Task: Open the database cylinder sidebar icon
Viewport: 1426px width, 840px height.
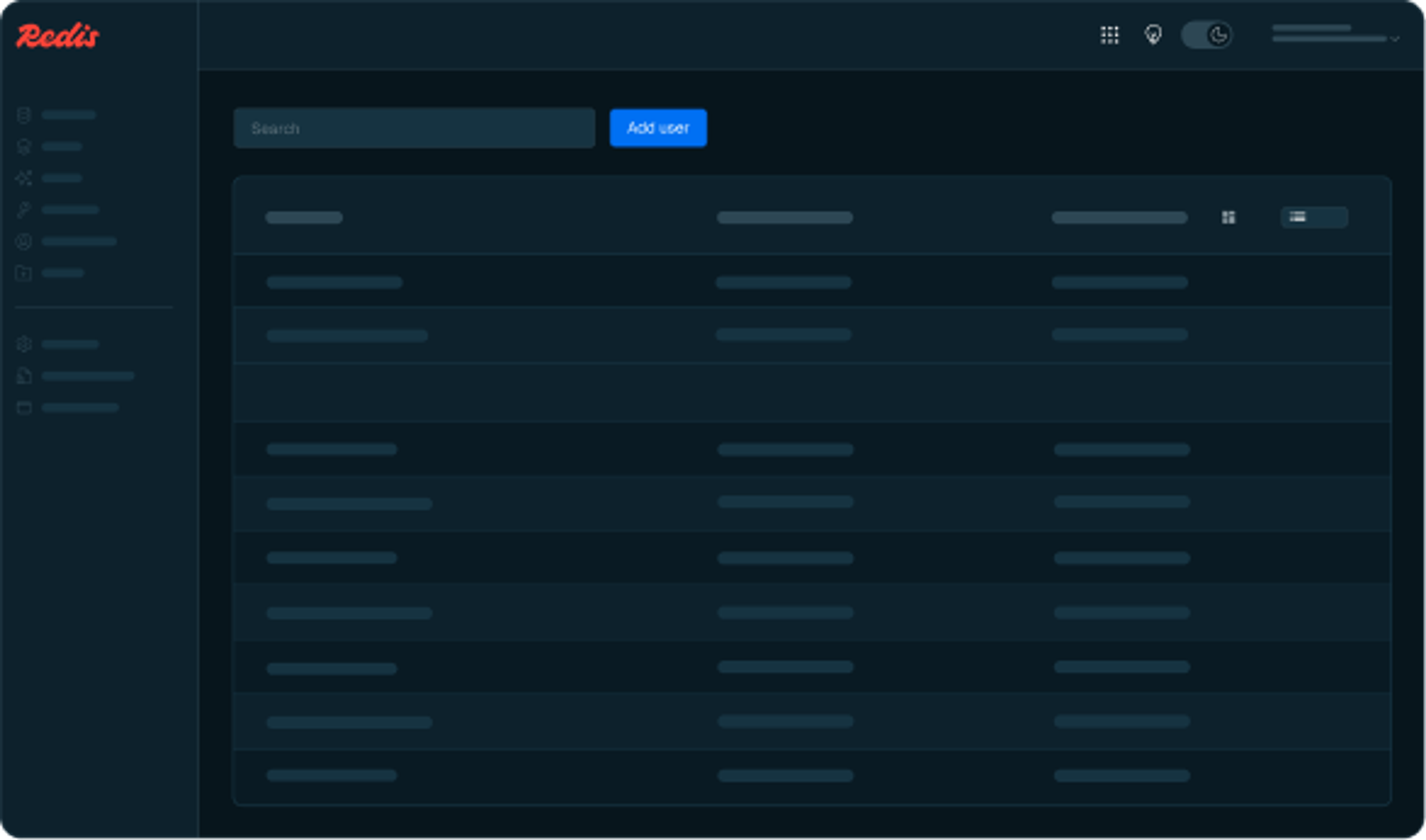Action: [23, 115]
